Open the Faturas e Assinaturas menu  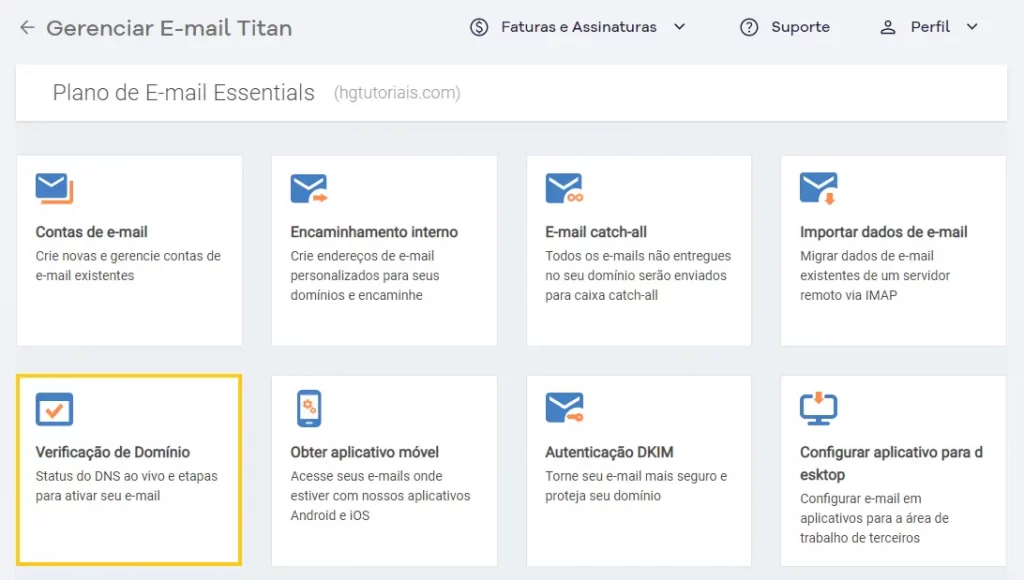click(578, 27)
